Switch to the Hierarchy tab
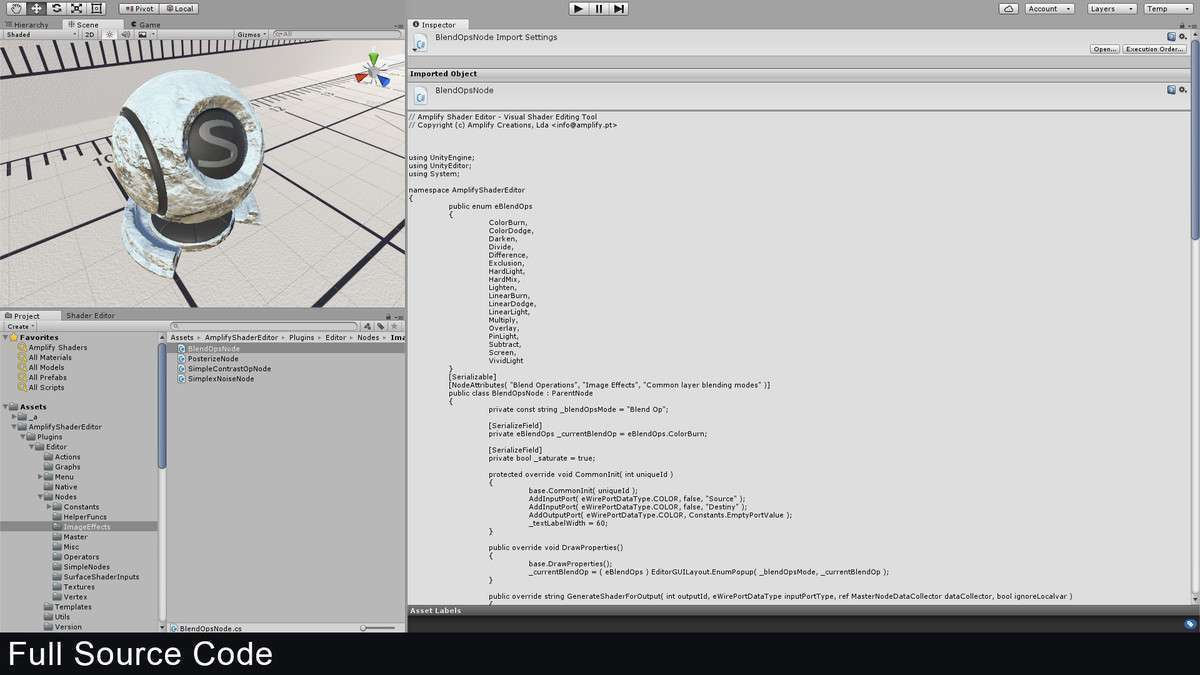 click(x=26, y=24)
